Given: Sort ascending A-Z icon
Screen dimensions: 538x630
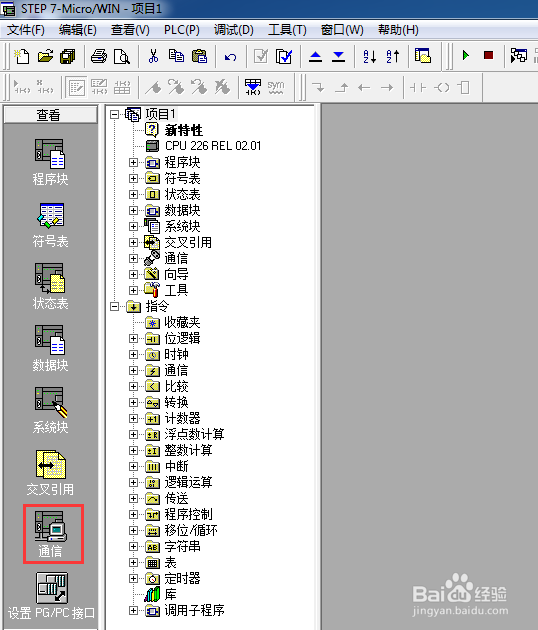Looking at the screenshot, I should coord(370,56).
